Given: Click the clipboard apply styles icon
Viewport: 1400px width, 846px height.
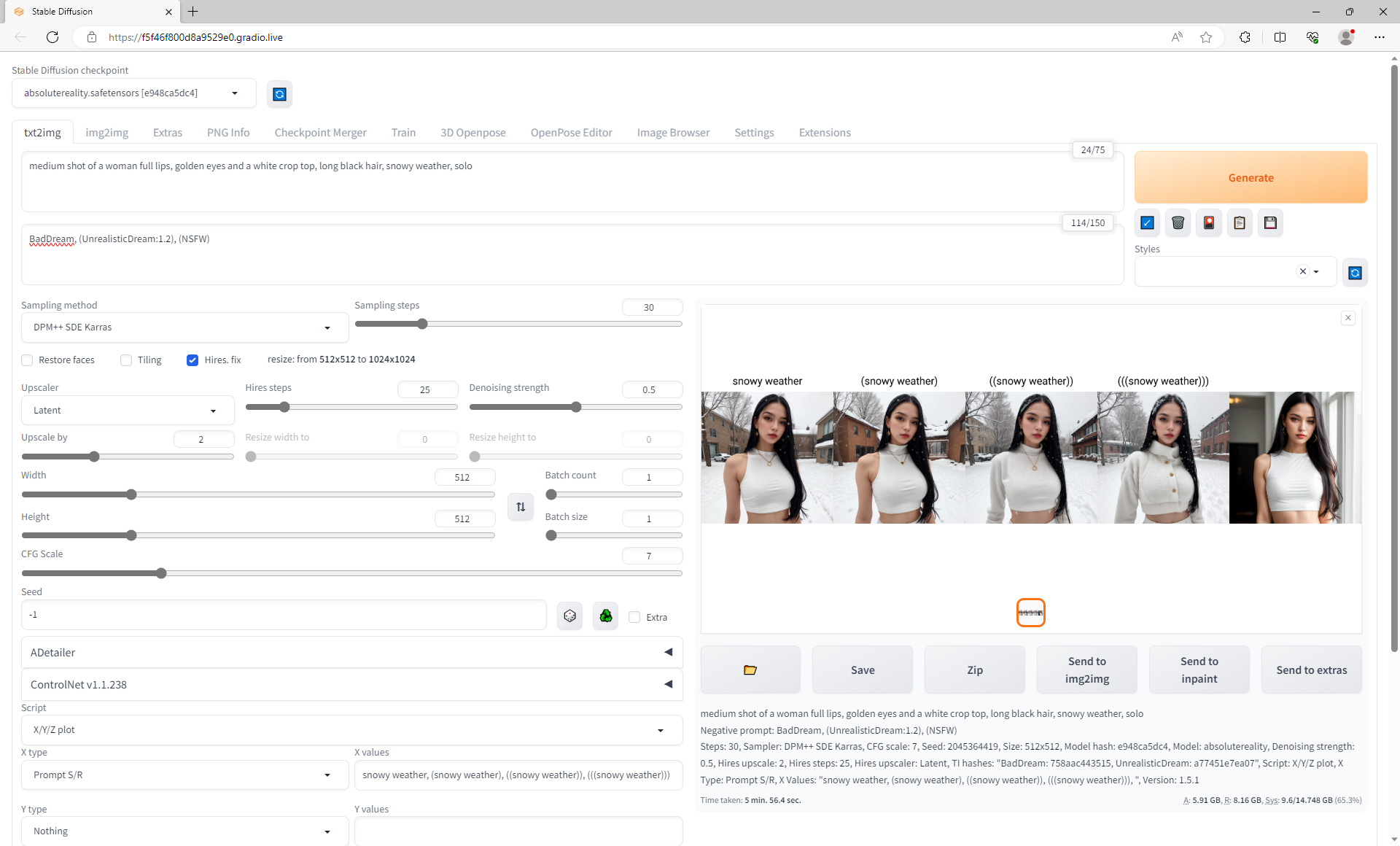Looking at the screenshot, I should (x=1240, y=223).
